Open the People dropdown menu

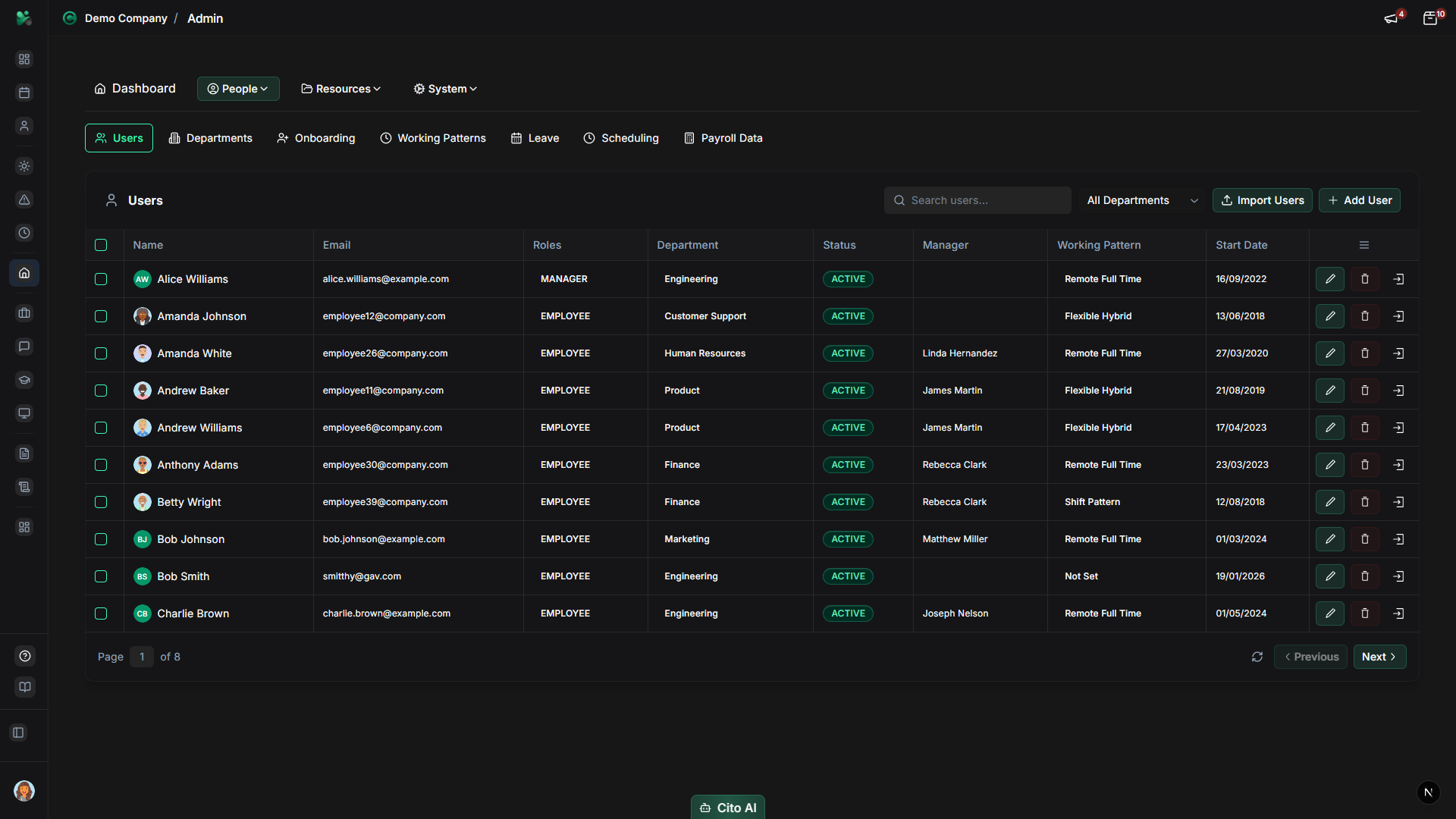coord(237,89)
